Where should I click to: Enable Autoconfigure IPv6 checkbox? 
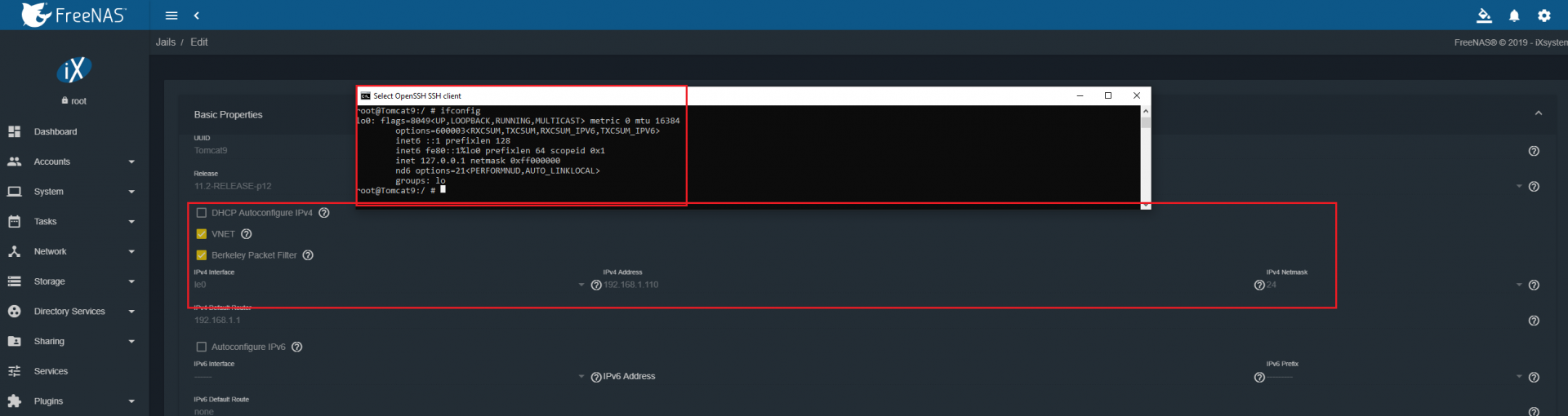pos(202,347)
